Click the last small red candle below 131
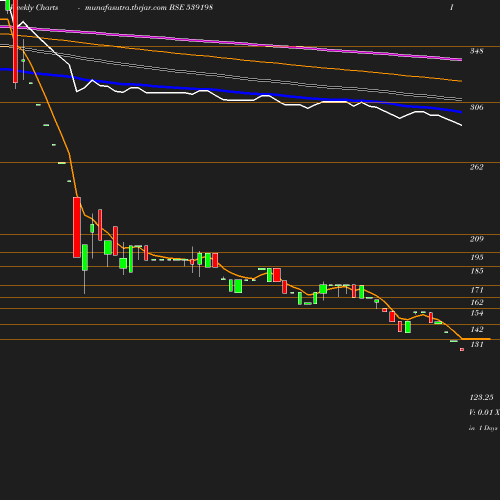Screen dimensions: 500x500 pos(462,349)
